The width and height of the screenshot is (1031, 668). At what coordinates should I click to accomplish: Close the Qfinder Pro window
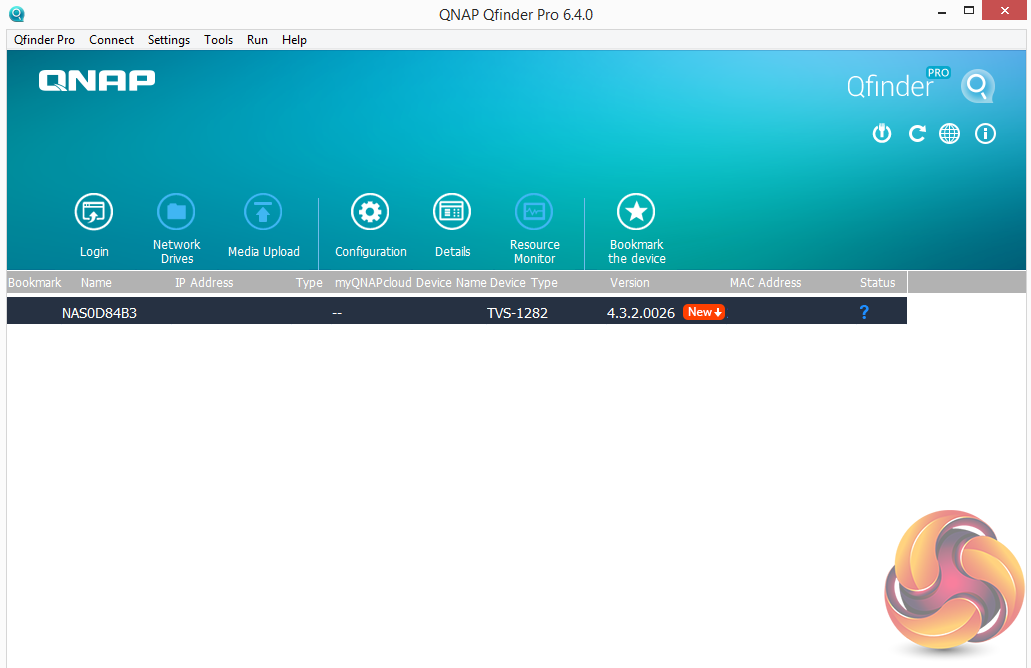coord(1004,11)
